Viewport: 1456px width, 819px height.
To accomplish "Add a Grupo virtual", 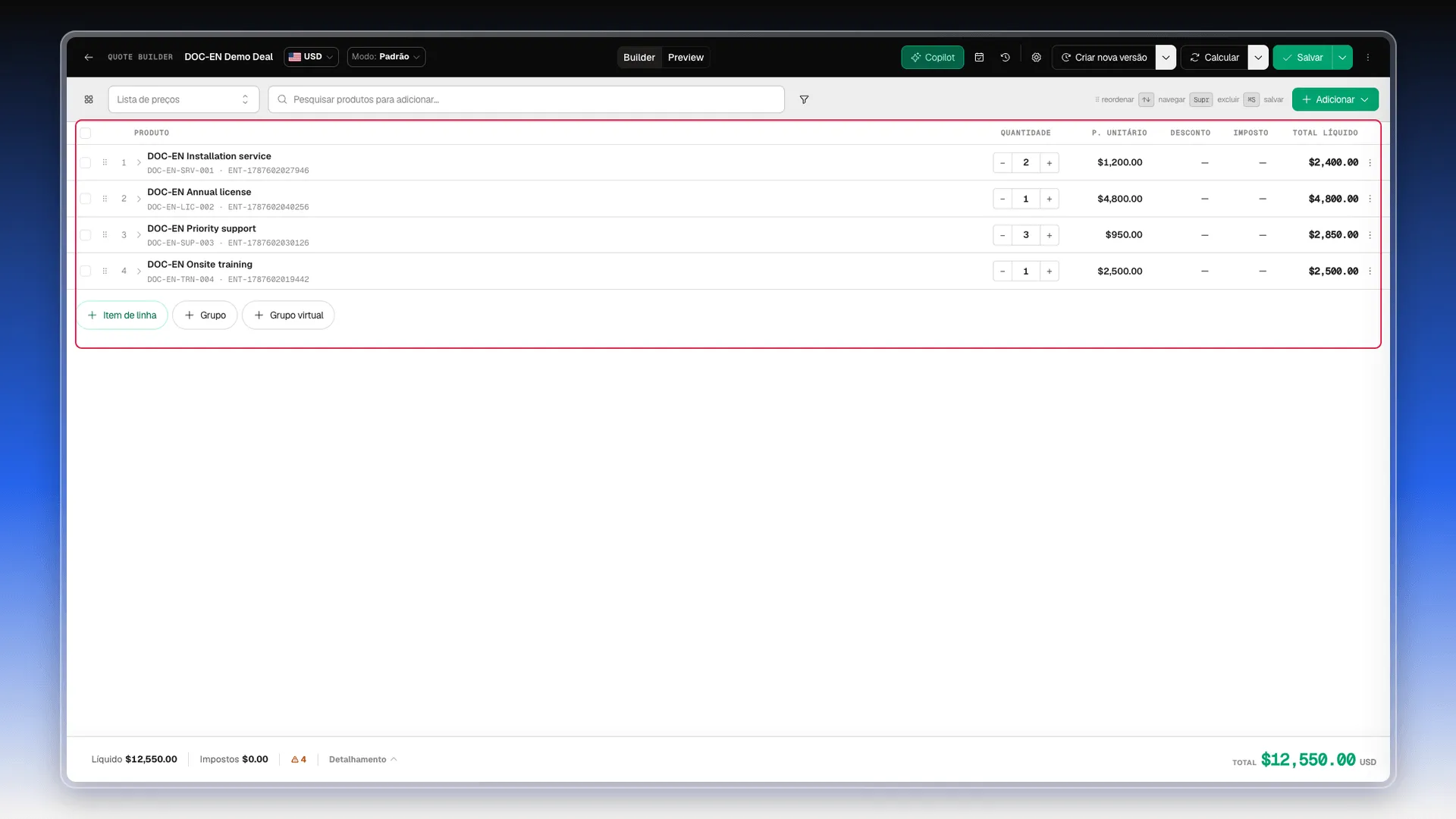I will (x=288, y=315).
